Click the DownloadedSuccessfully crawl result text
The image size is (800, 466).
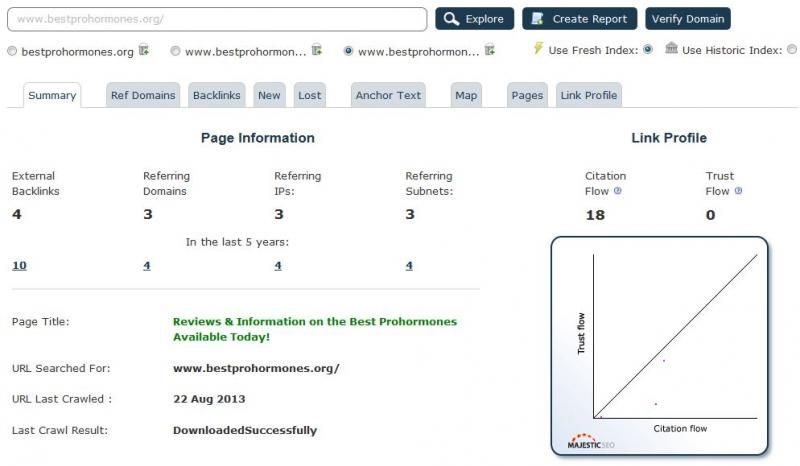pyautogui.click(x=245, y=430)
